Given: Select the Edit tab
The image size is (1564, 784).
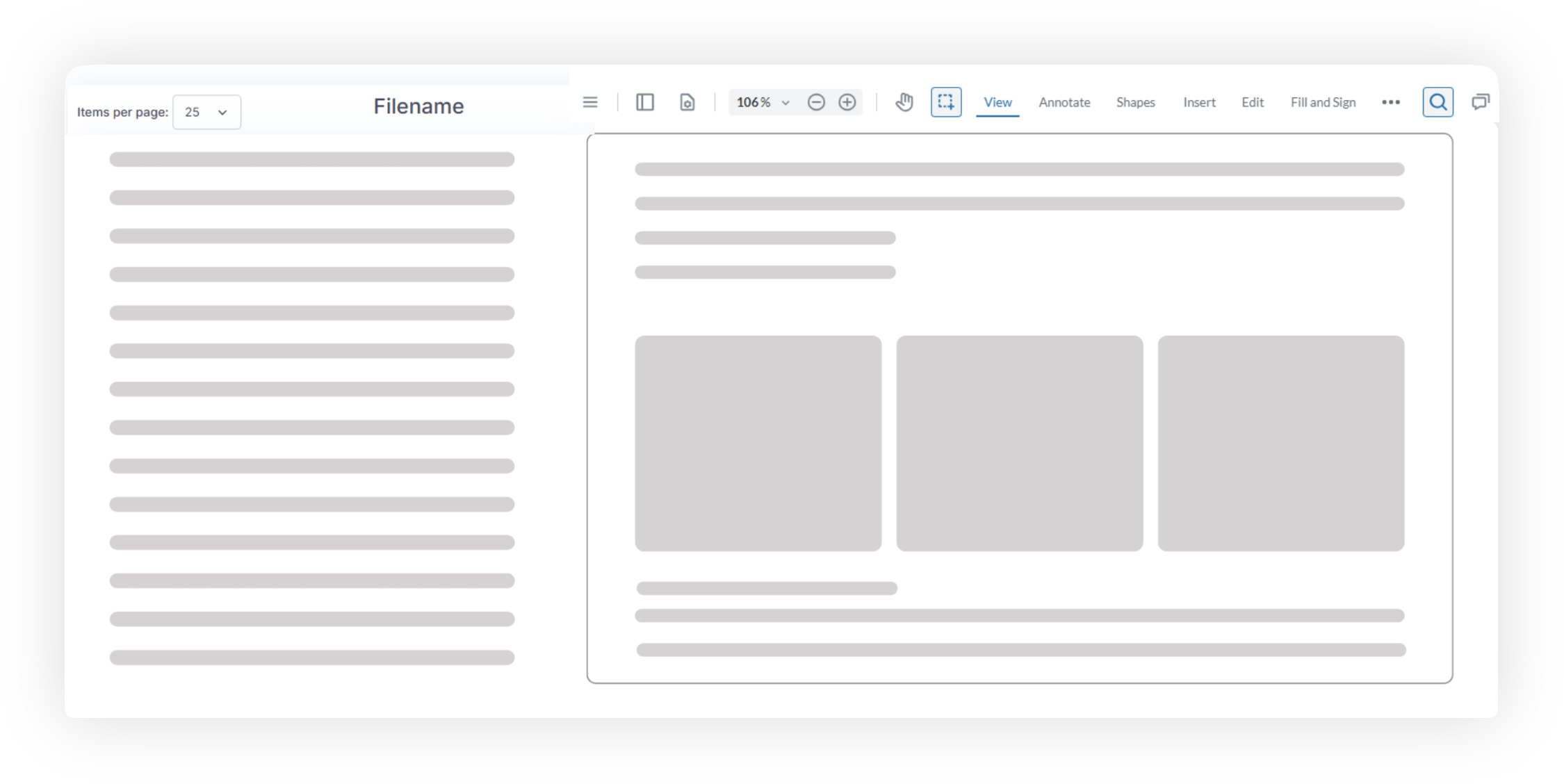Looking at the screenshot, I should click(1252, 102).
